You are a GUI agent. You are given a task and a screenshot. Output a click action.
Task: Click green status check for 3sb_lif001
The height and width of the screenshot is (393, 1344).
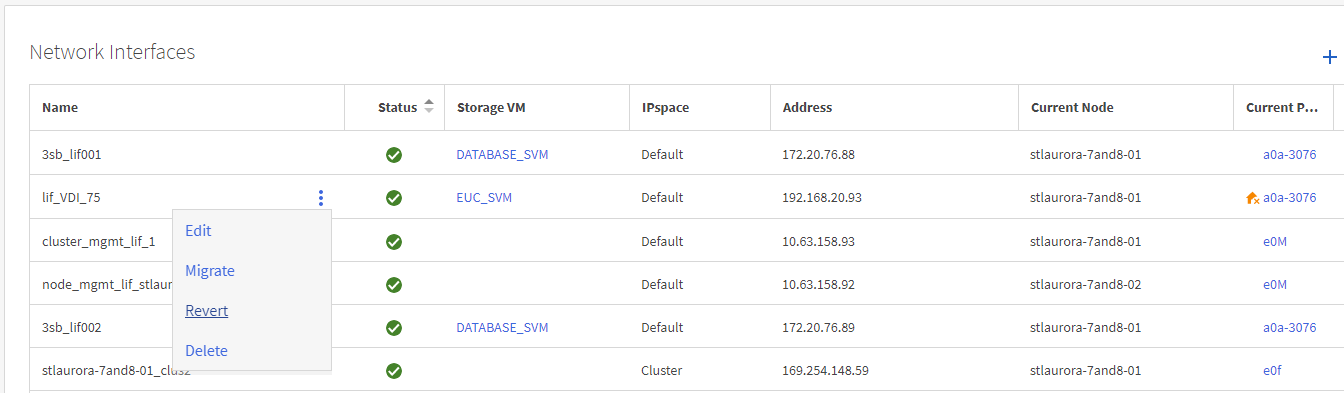click(x=394, y=155)
